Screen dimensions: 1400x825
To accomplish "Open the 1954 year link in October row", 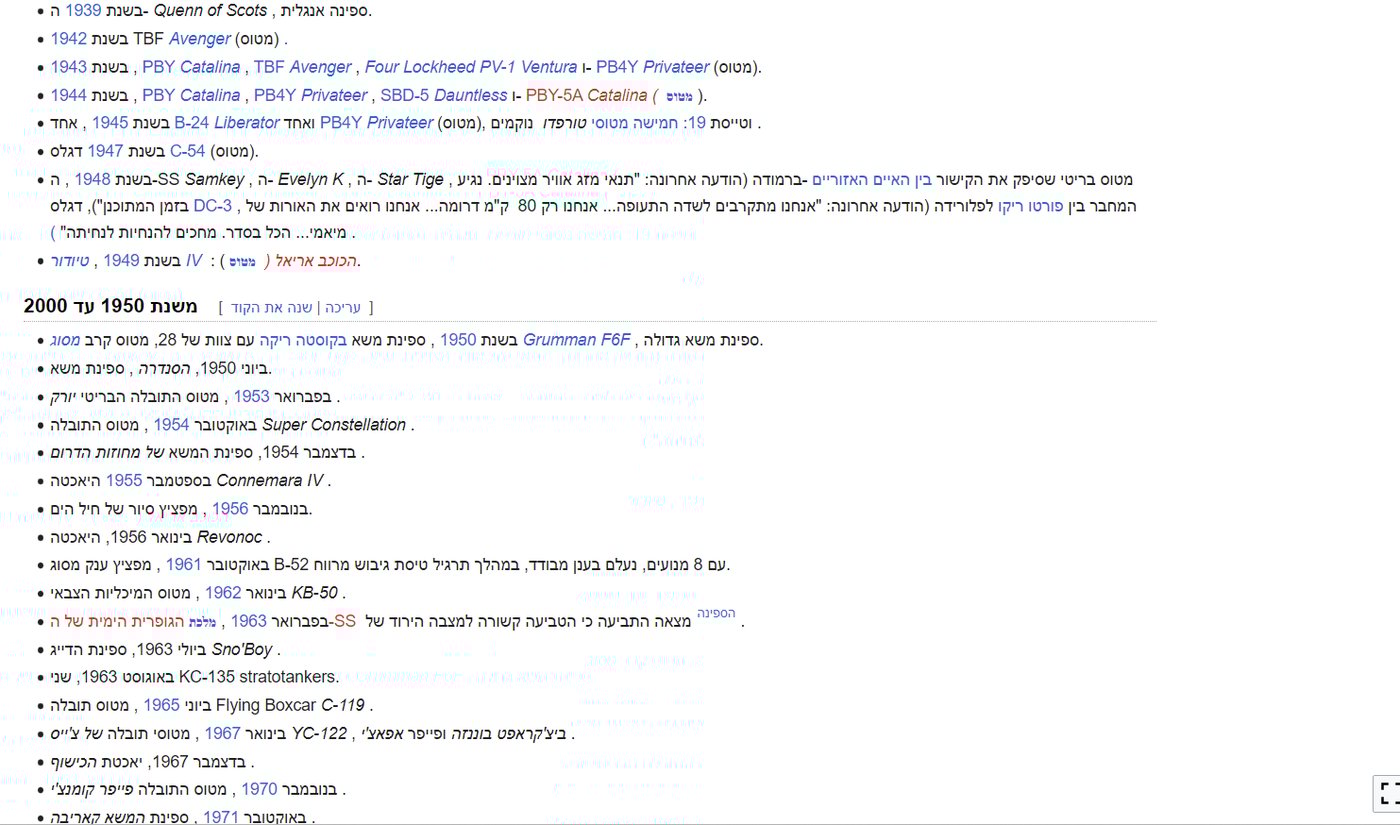I will 171,425.
